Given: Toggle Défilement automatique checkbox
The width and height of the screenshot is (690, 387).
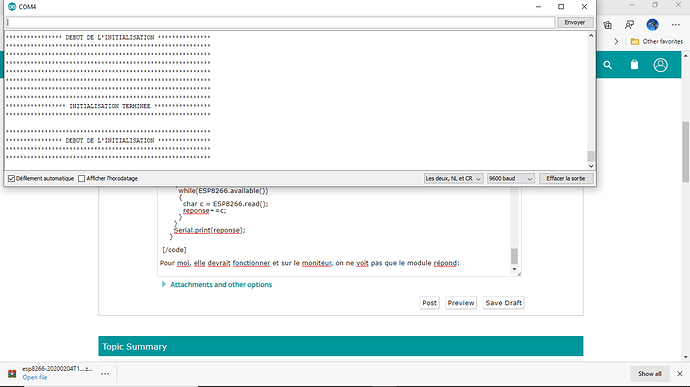Looking at the screenshot, I should [11, 178].
